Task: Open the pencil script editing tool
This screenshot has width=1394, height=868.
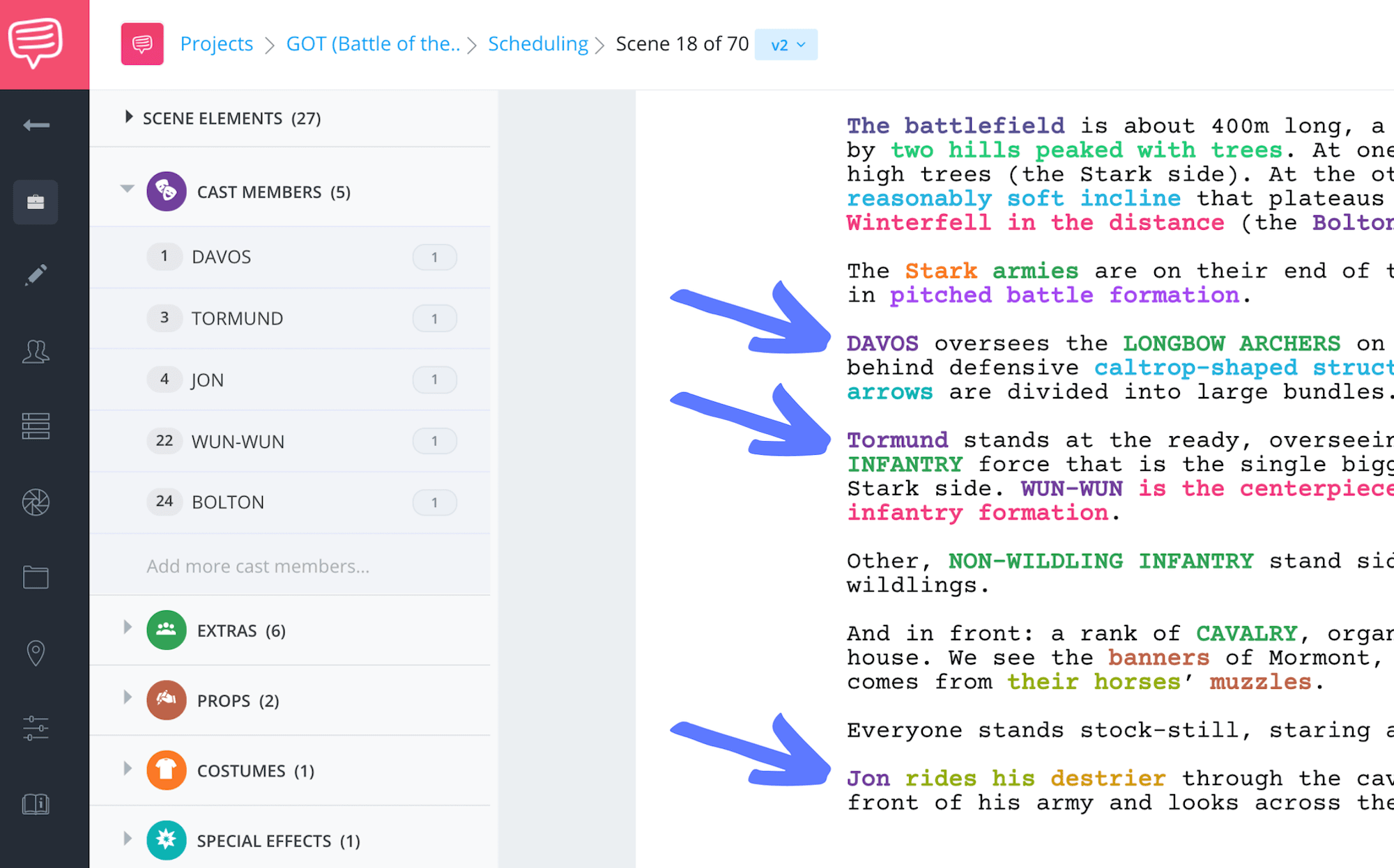Action: coord(36,273)
